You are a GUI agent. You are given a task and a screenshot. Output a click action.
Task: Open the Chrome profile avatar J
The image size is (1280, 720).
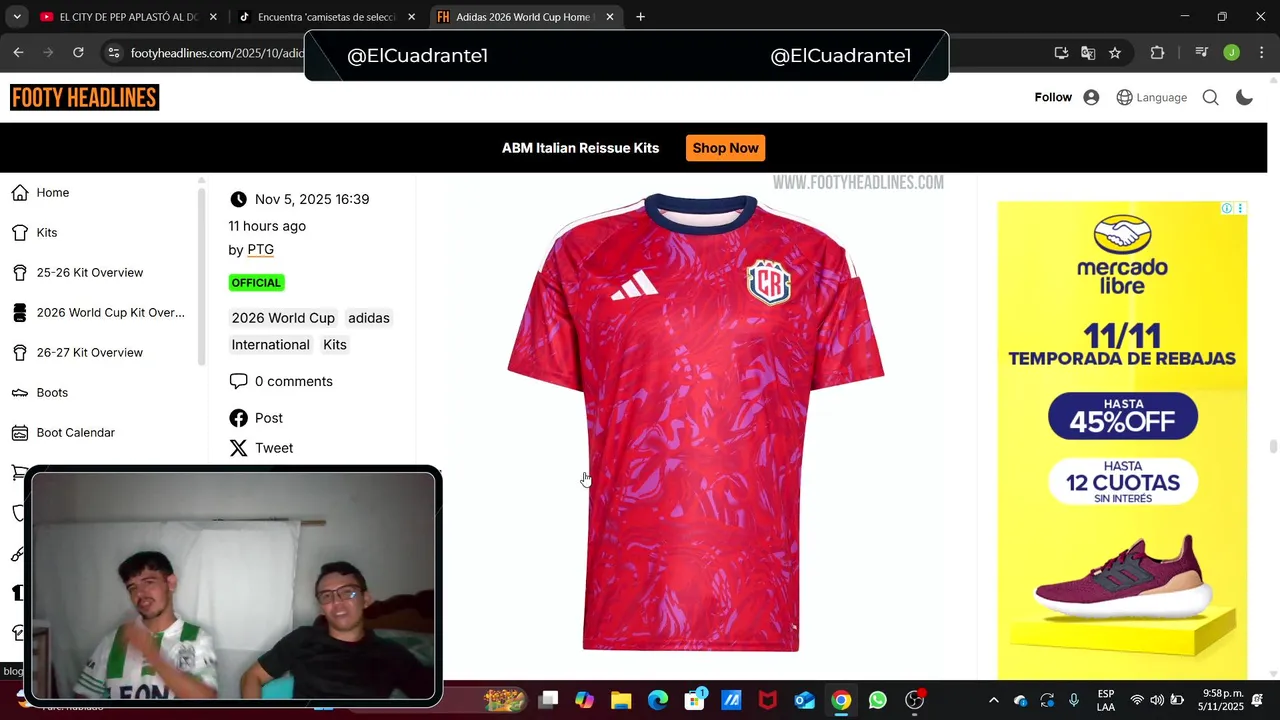point(1231,53)
